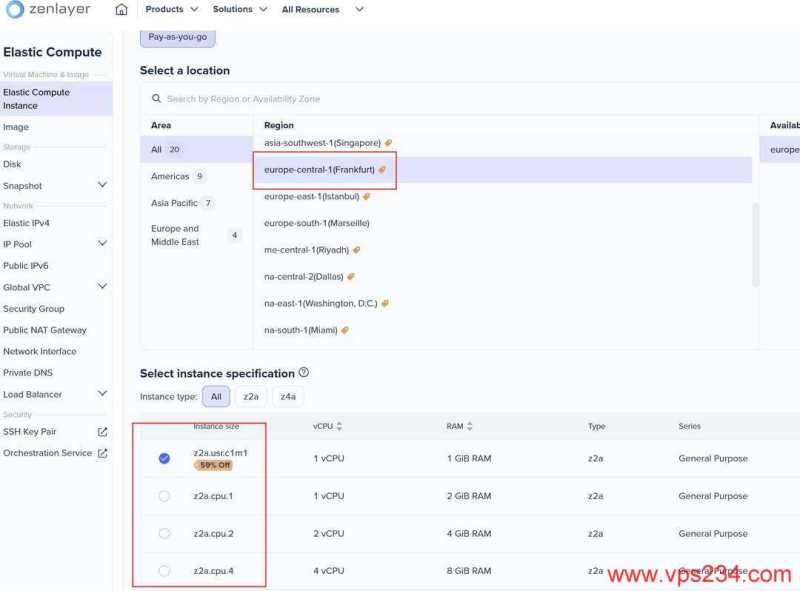
Task: Open SSH Key Pair external link icon
Action: point(102,432)
